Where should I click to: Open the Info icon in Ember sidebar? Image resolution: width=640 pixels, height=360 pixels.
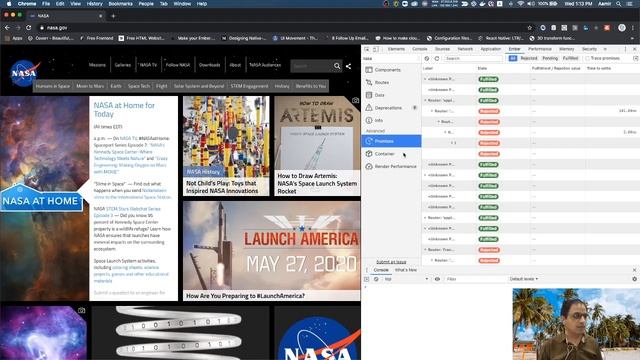click(x=369, y=120)
